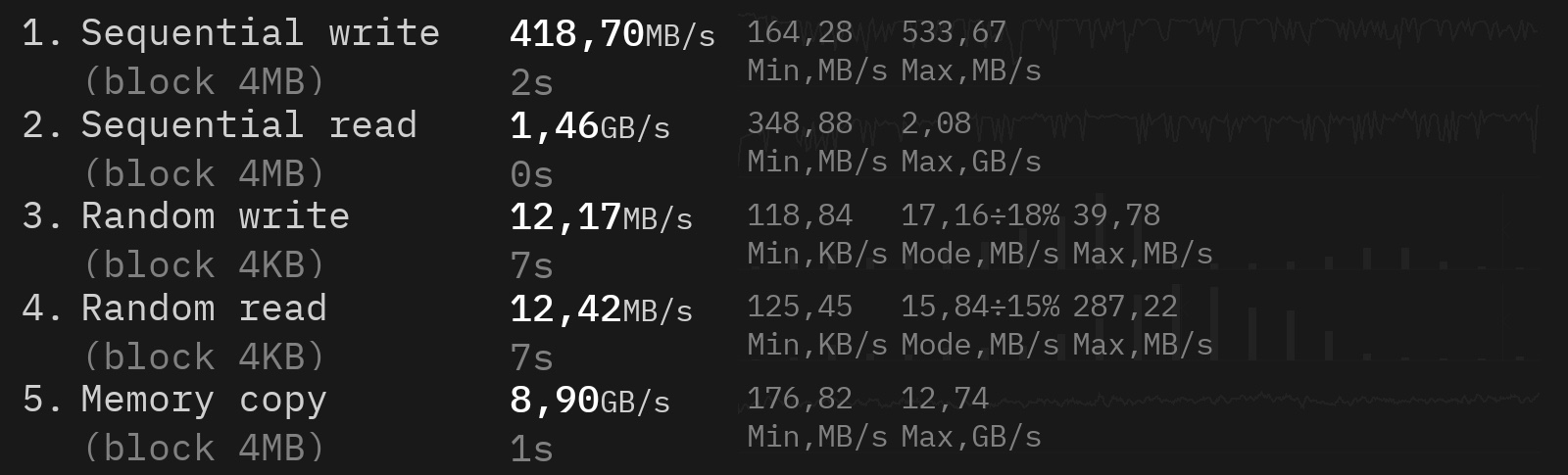Image resolution: width=1568 pixels, height=475 pixels.
Task: Select the 12,42MB/s random read result
Action: (600, 309)
